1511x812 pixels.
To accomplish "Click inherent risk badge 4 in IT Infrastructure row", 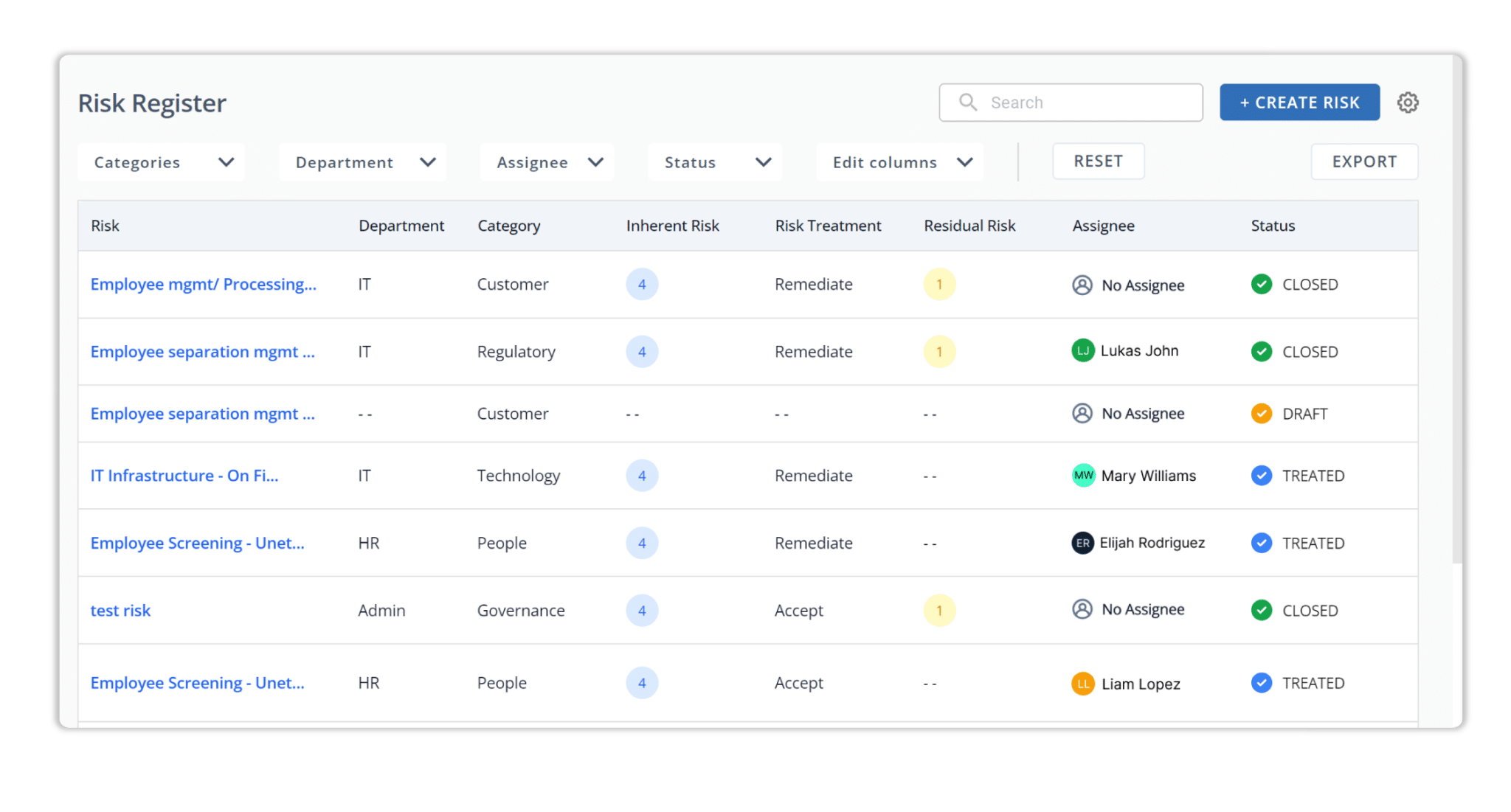I will pos(642,476).
